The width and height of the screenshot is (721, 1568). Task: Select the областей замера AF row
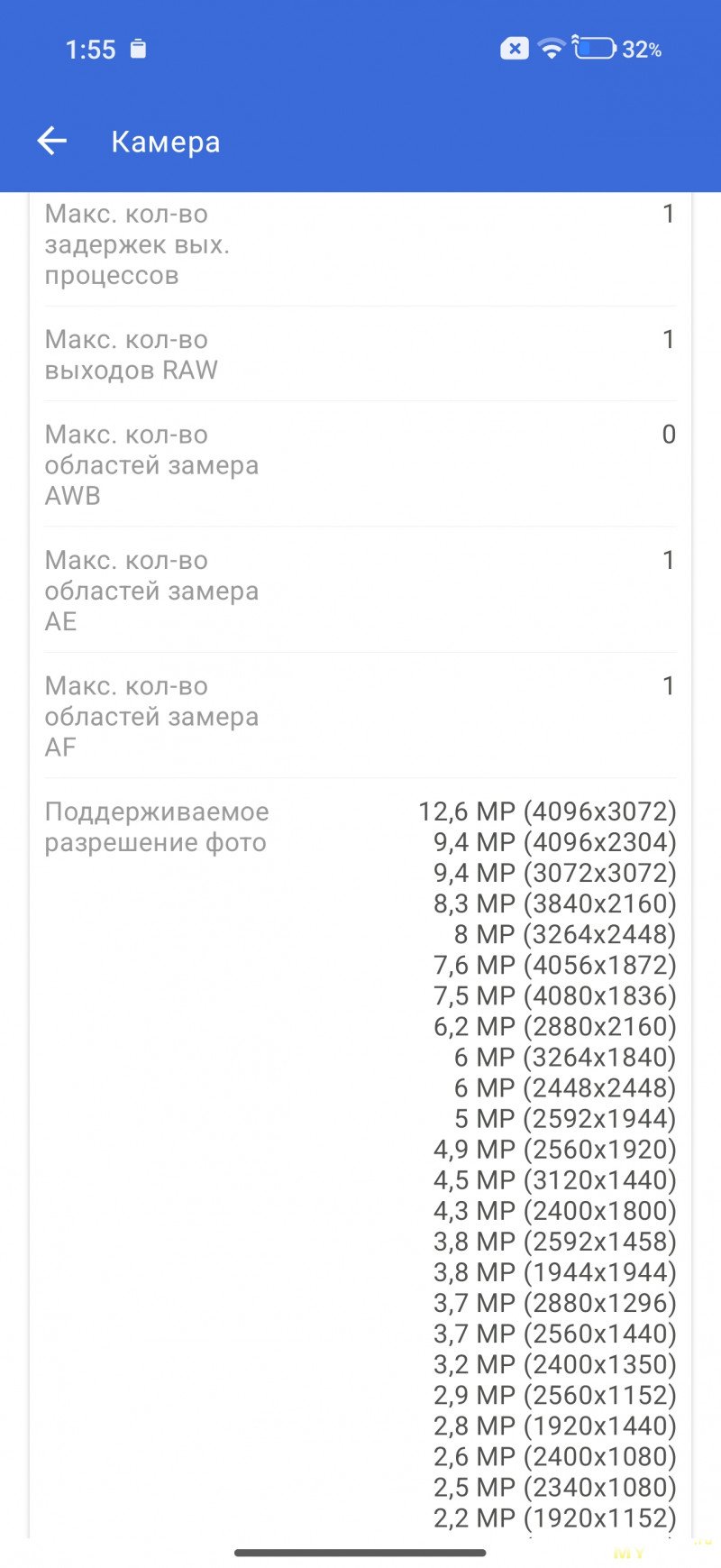360,716
